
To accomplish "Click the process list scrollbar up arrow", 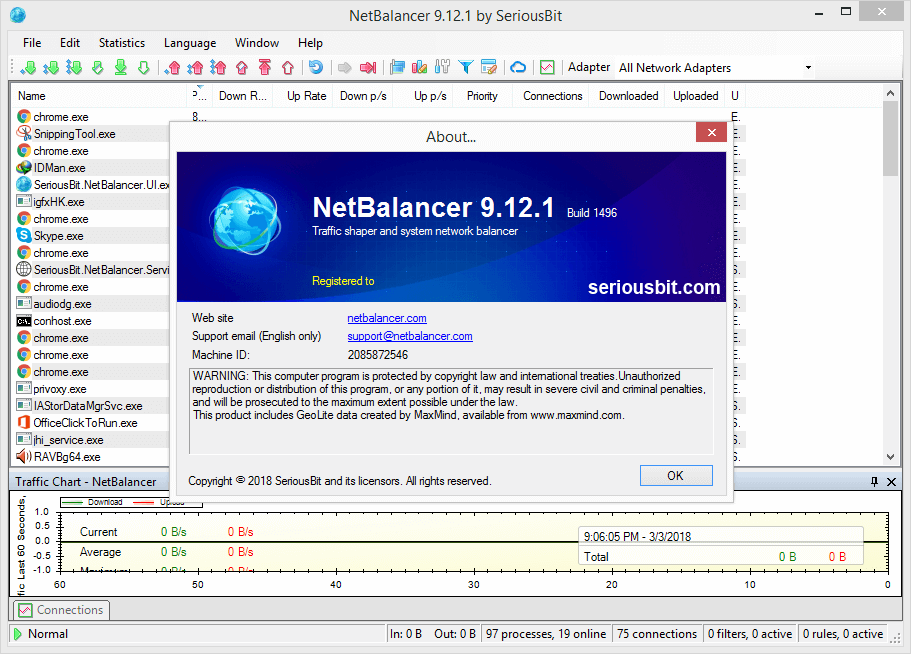I will [890, 93].
